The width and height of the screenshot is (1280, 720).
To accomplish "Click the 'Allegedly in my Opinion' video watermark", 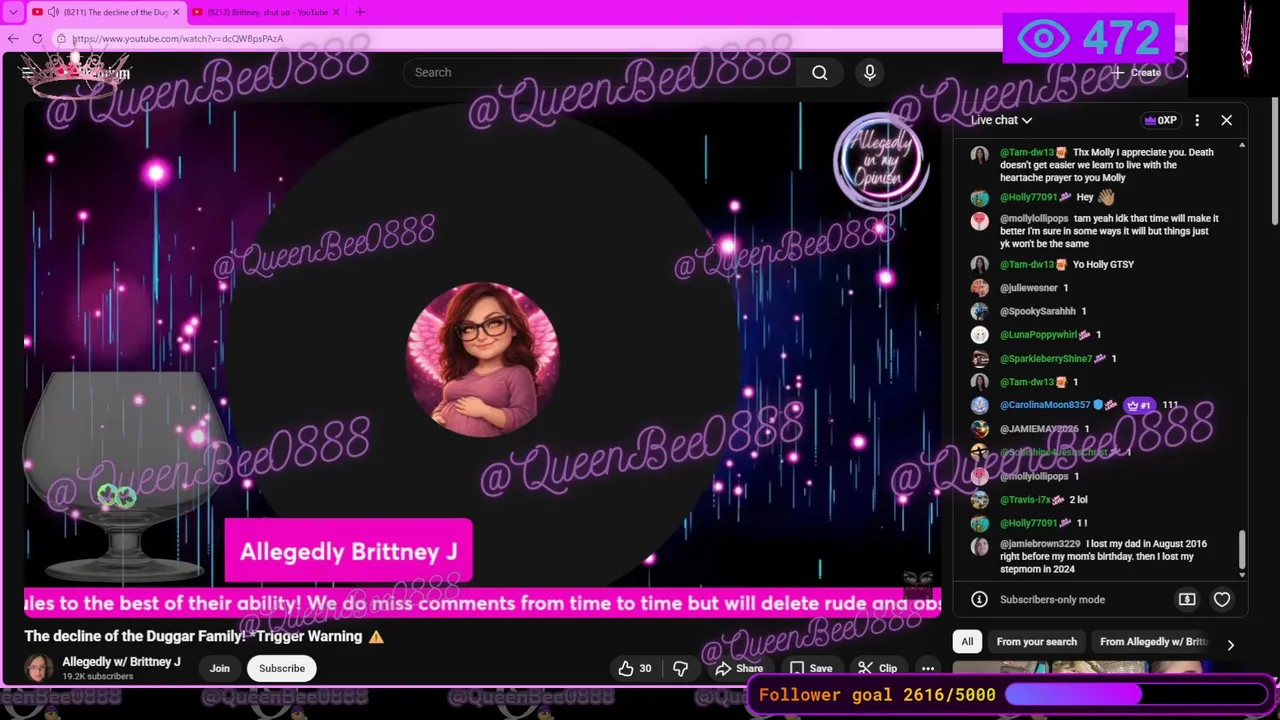I will 882,161.
